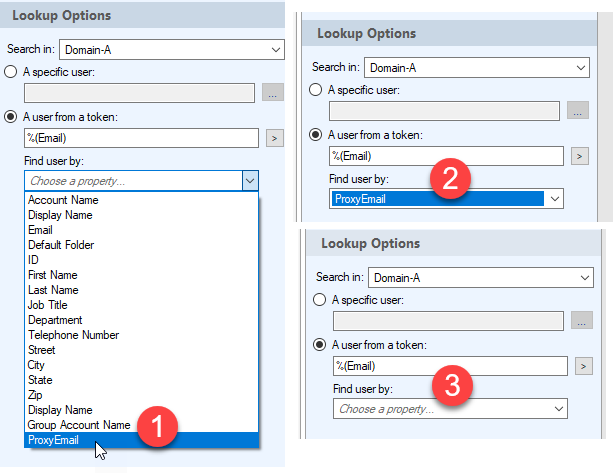Click the red step 1 badge
613x473 pixels.
[157, 427]
